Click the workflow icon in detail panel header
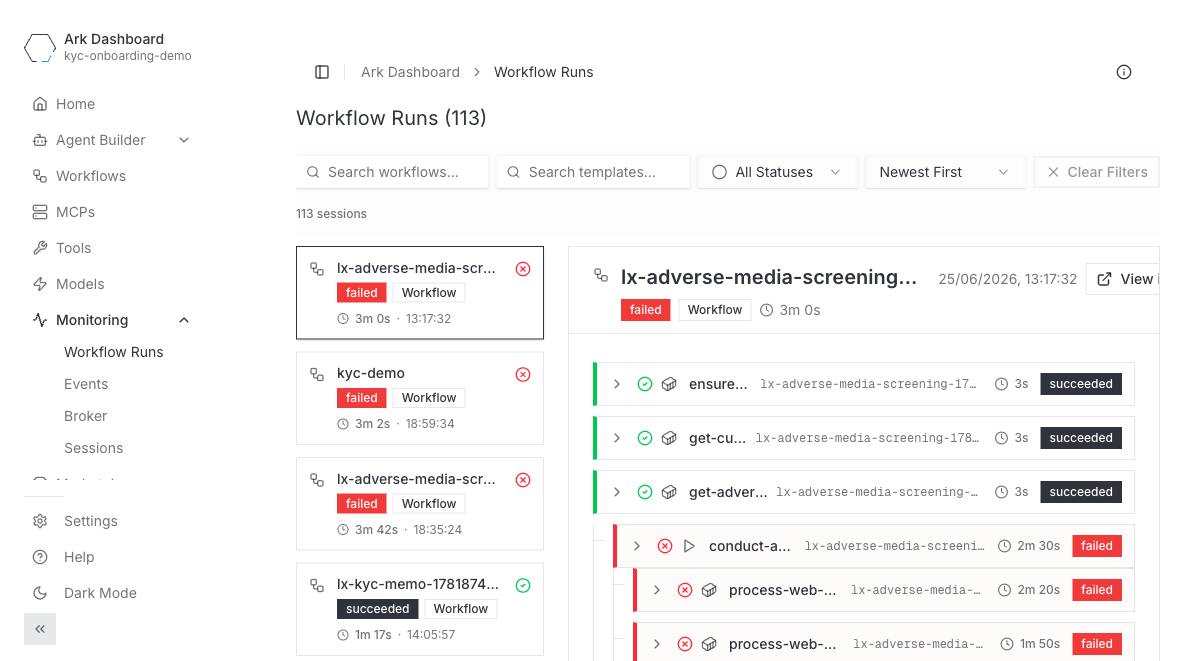Image resolution: width=1200 pixels, height=661 pixels. pos(601,275)
